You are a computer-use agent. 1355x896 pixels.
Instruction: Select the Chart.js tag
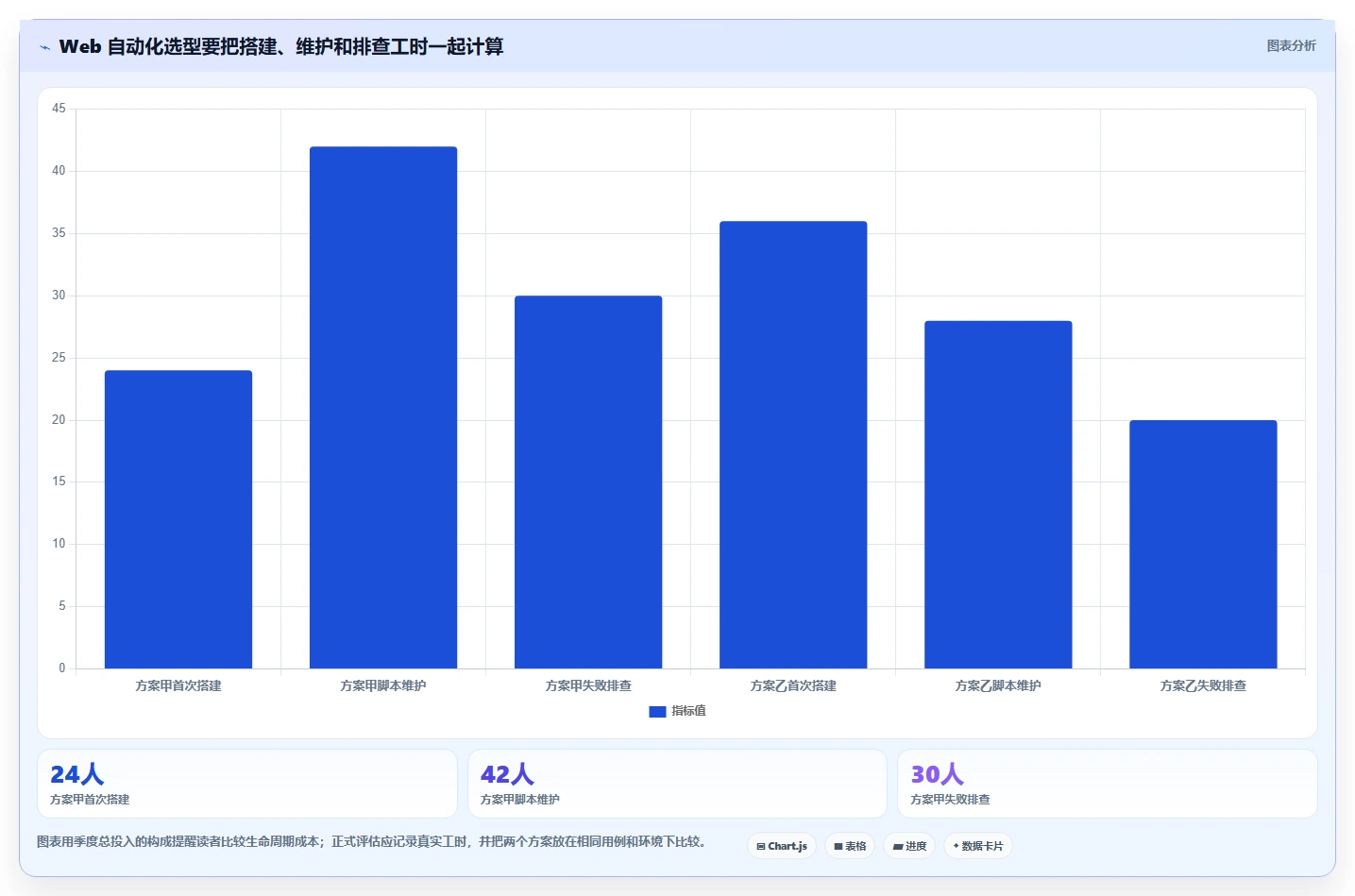(782, 846)
